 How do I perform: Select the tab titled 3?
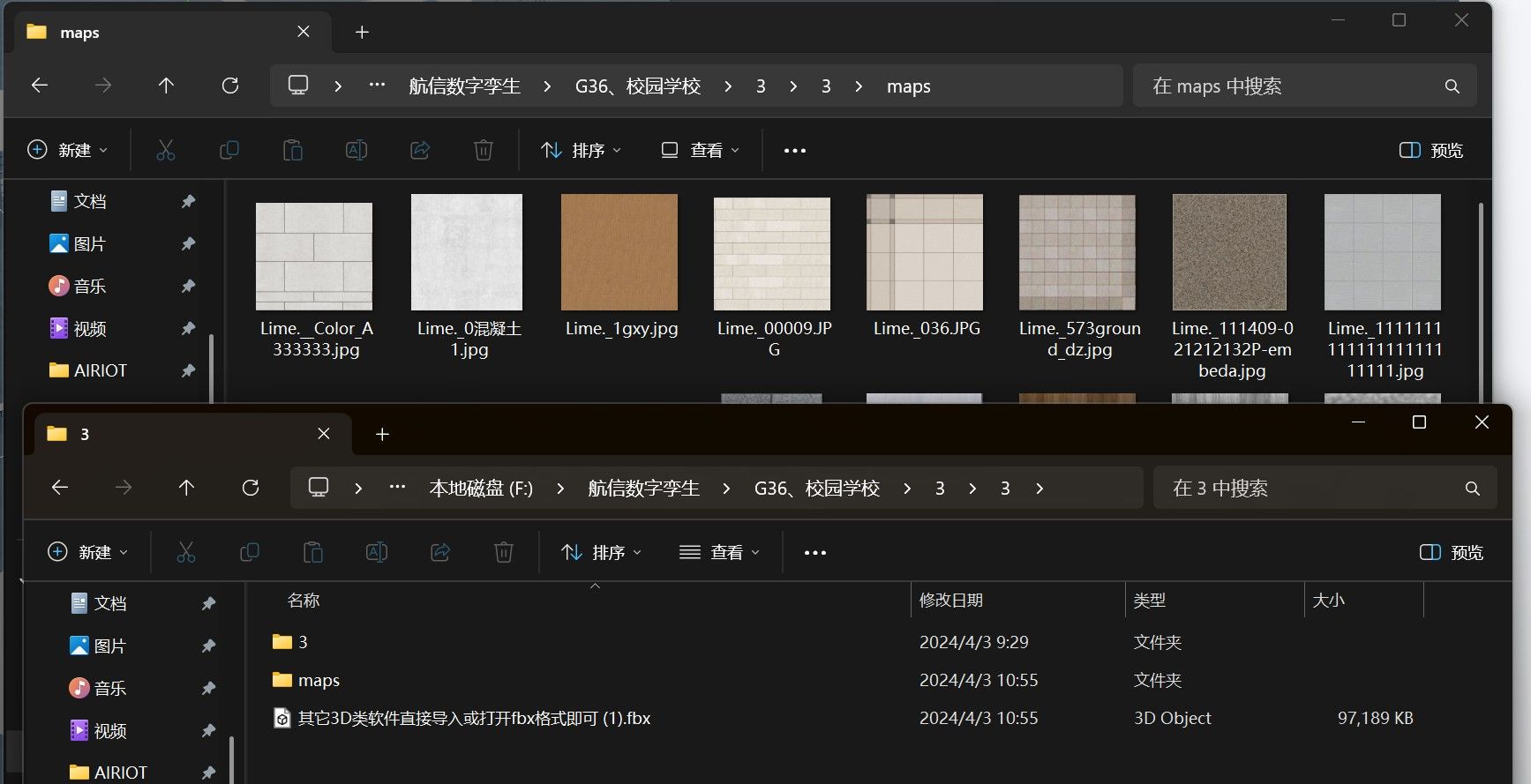point(192,434)
